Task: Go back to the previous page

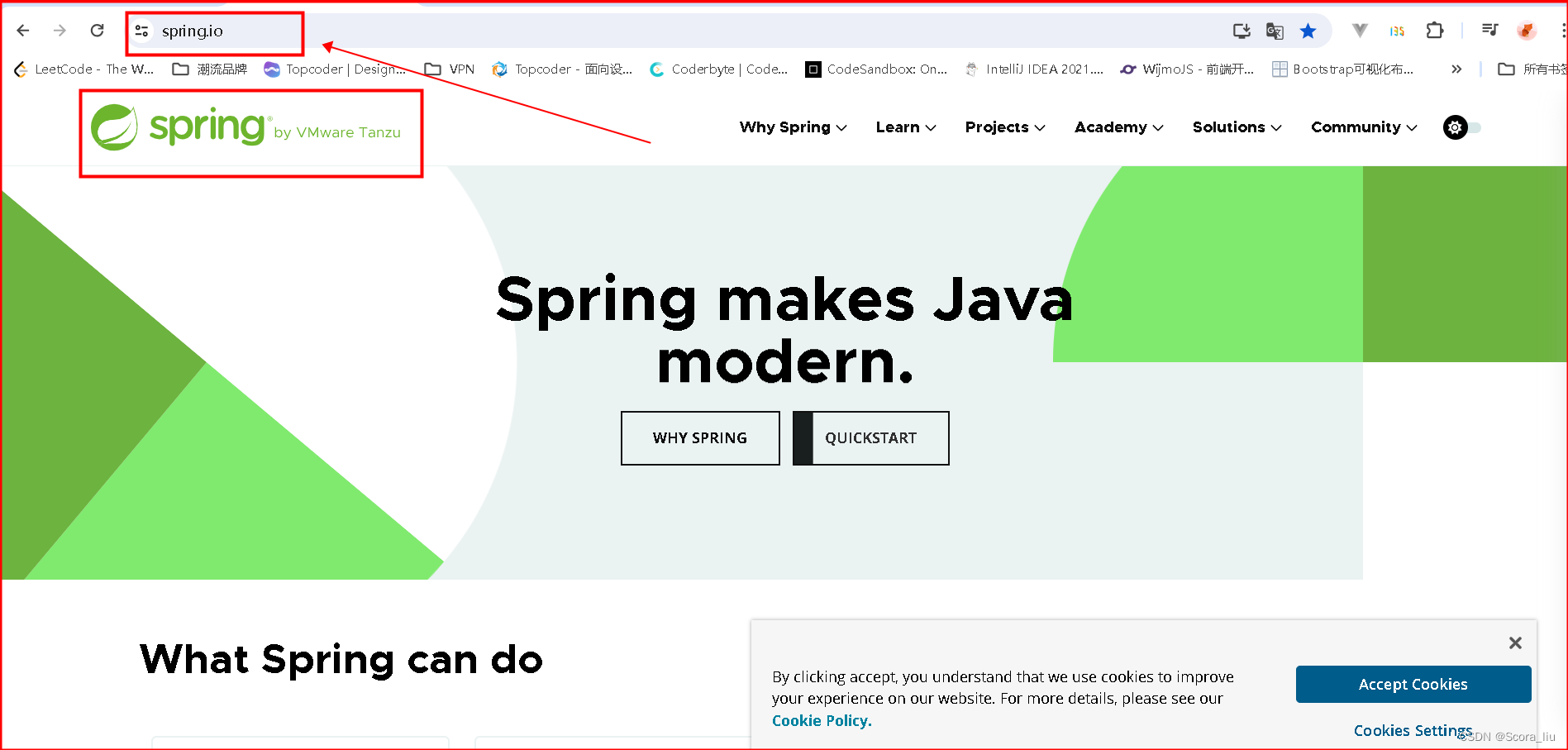Action: 23,31
